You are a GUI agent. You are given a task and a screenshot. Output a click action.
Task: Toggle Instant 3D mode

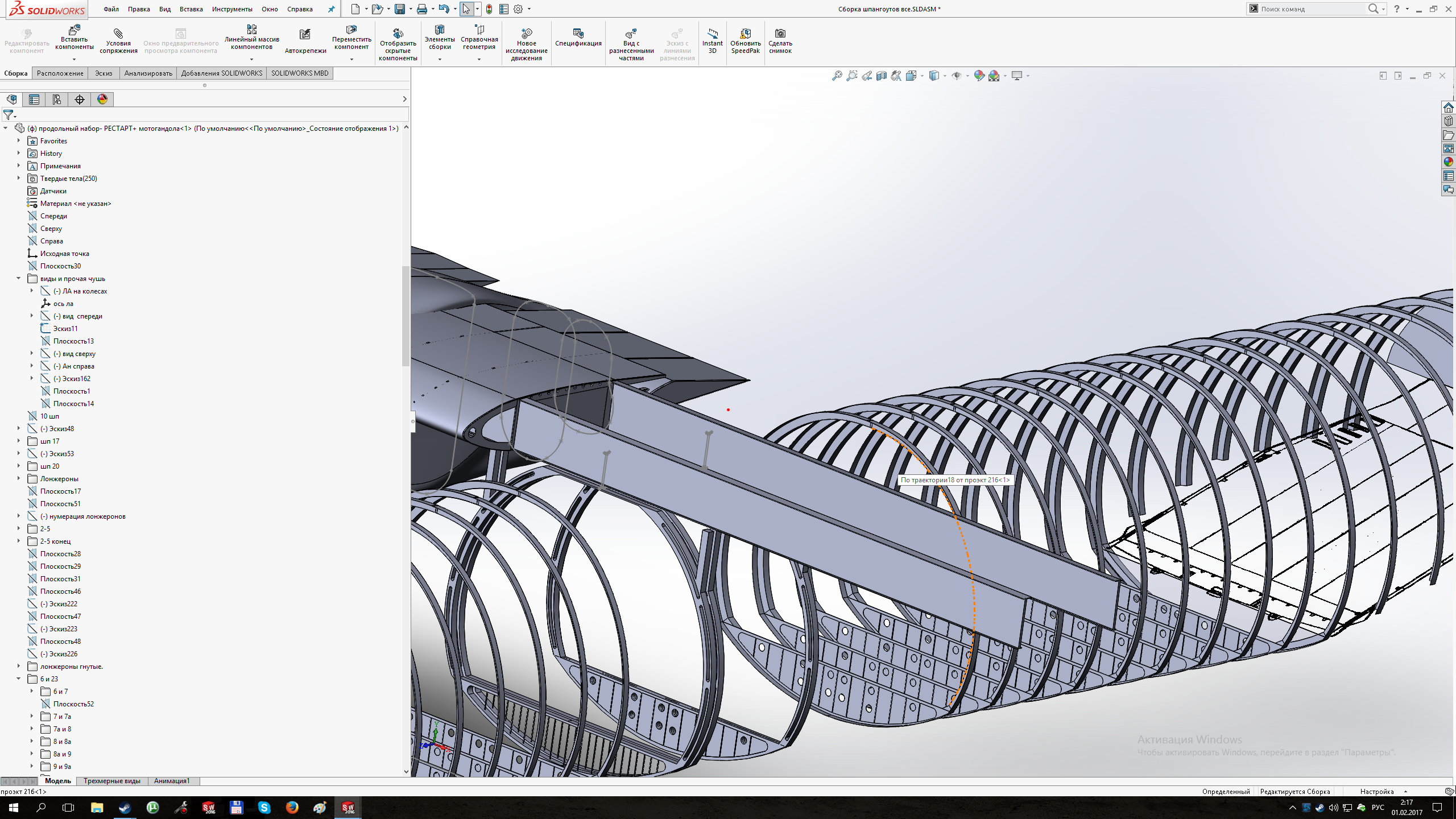pos(712,34)
